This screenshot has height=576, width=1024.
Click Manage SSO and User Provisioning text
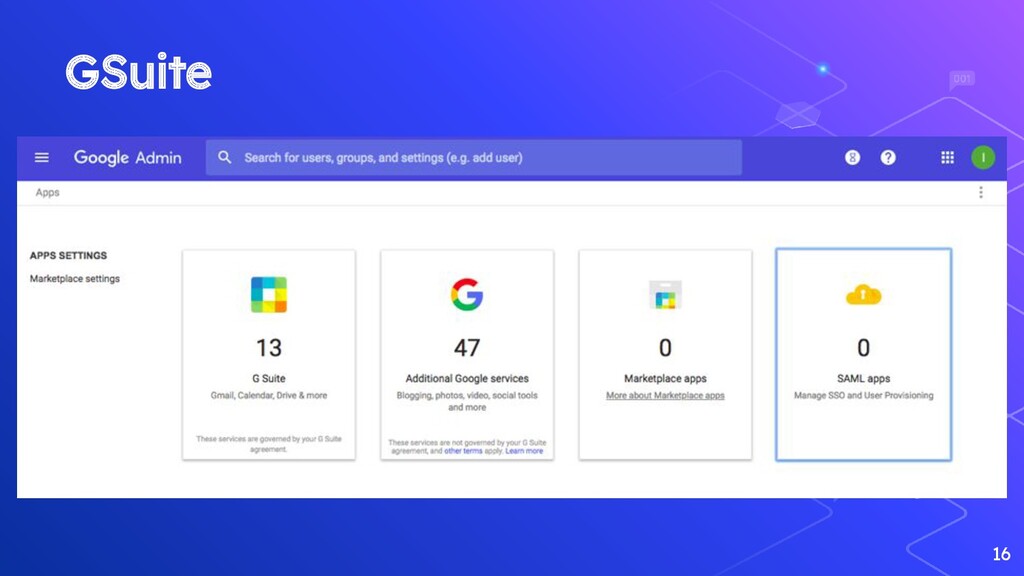(863, 396)
